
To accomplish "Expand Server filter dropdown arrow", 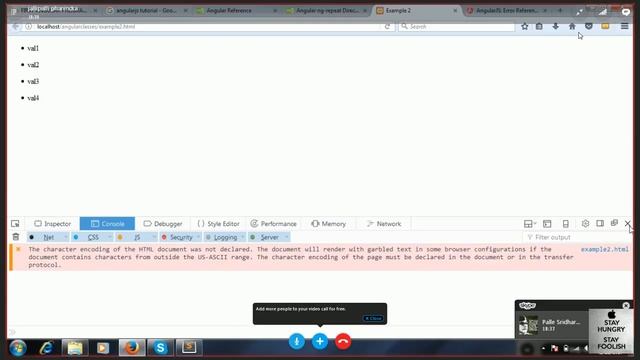I will (287, 237).
